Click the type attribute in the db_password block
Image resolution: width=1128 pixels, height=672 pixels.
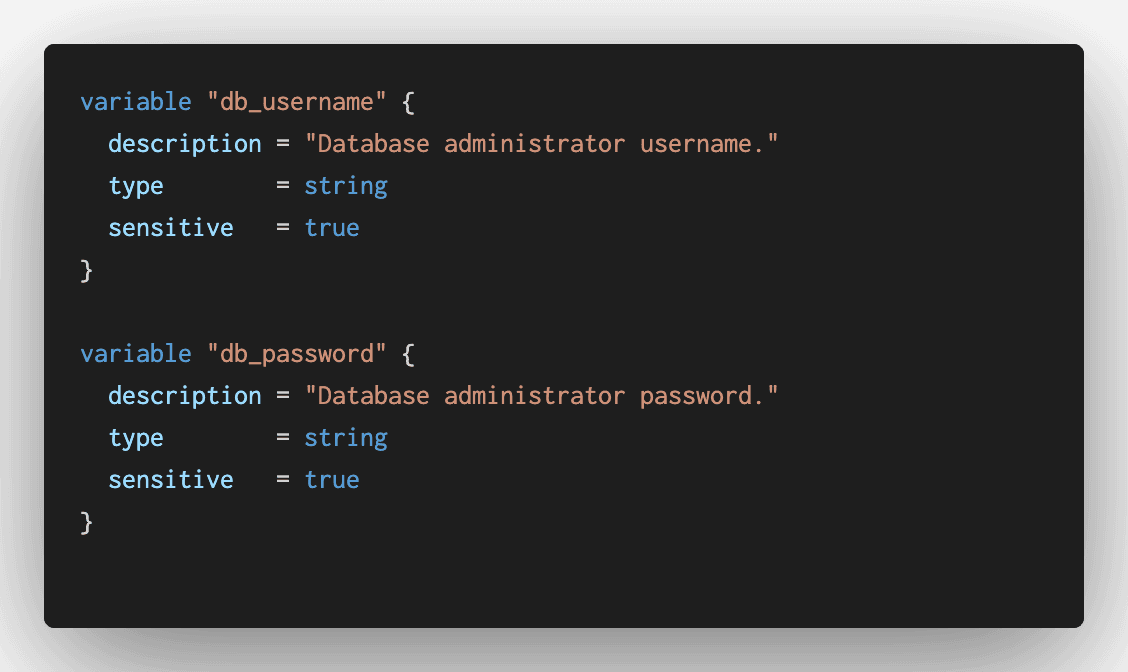(136, 438)
